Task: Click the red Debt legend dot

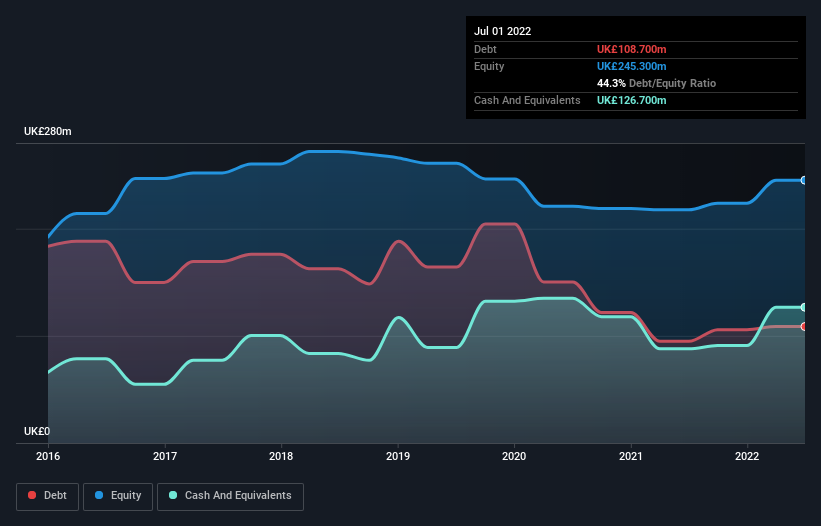Action: 32,495
